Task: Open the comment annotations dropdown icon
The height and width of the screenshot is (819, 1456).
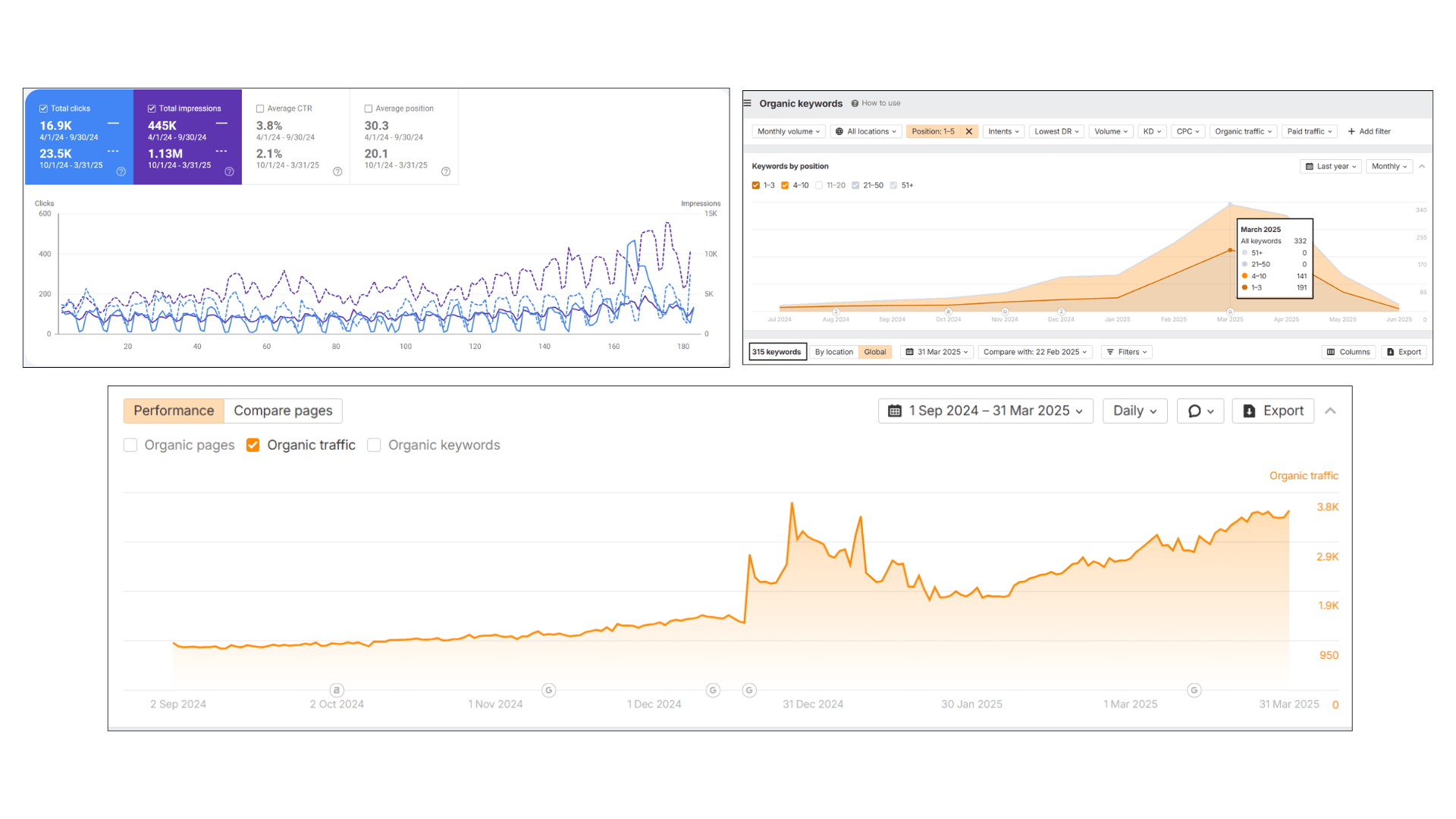Action: 1200,410
